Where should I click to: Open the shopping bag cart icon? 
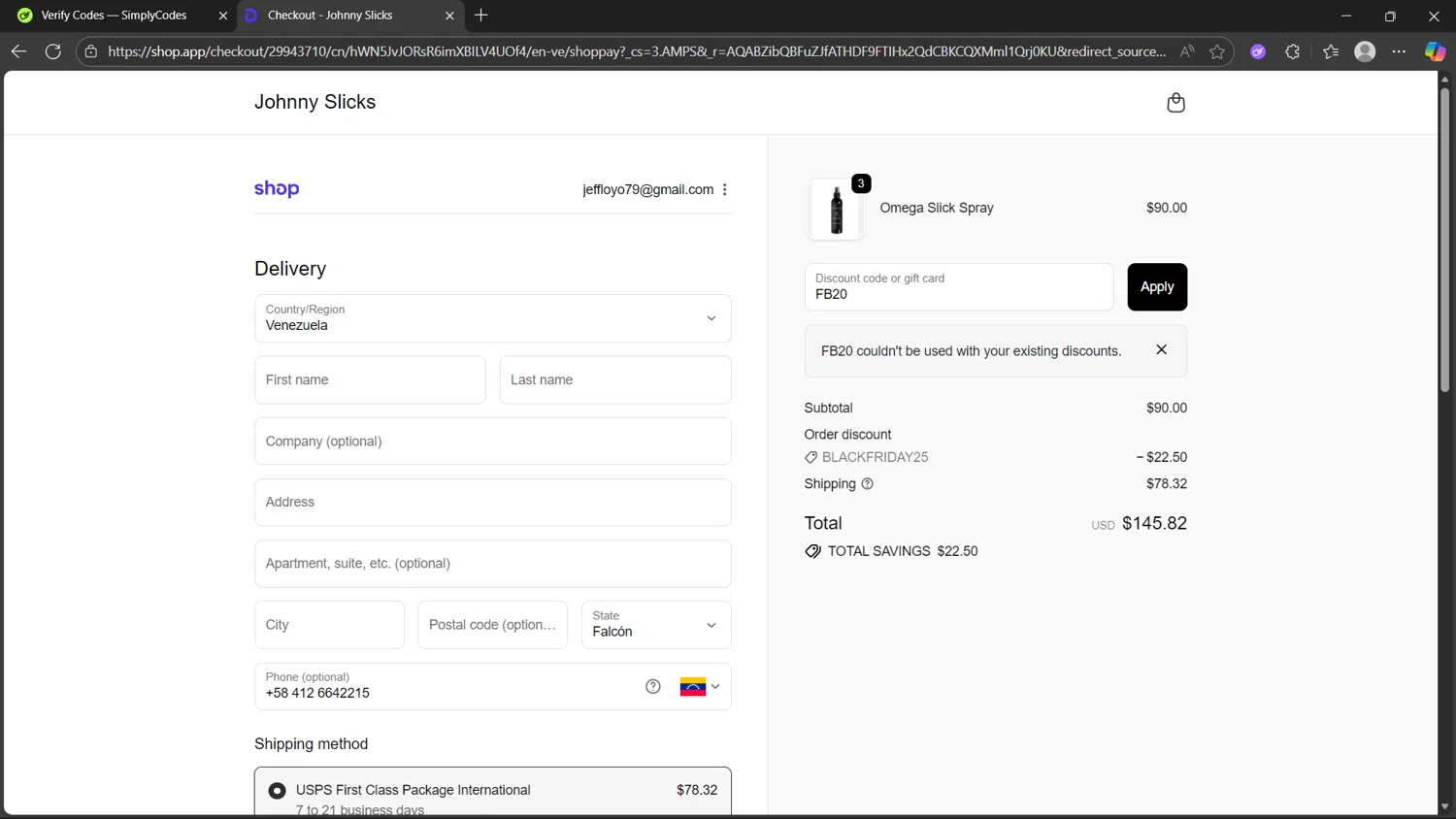point(1175,103)
